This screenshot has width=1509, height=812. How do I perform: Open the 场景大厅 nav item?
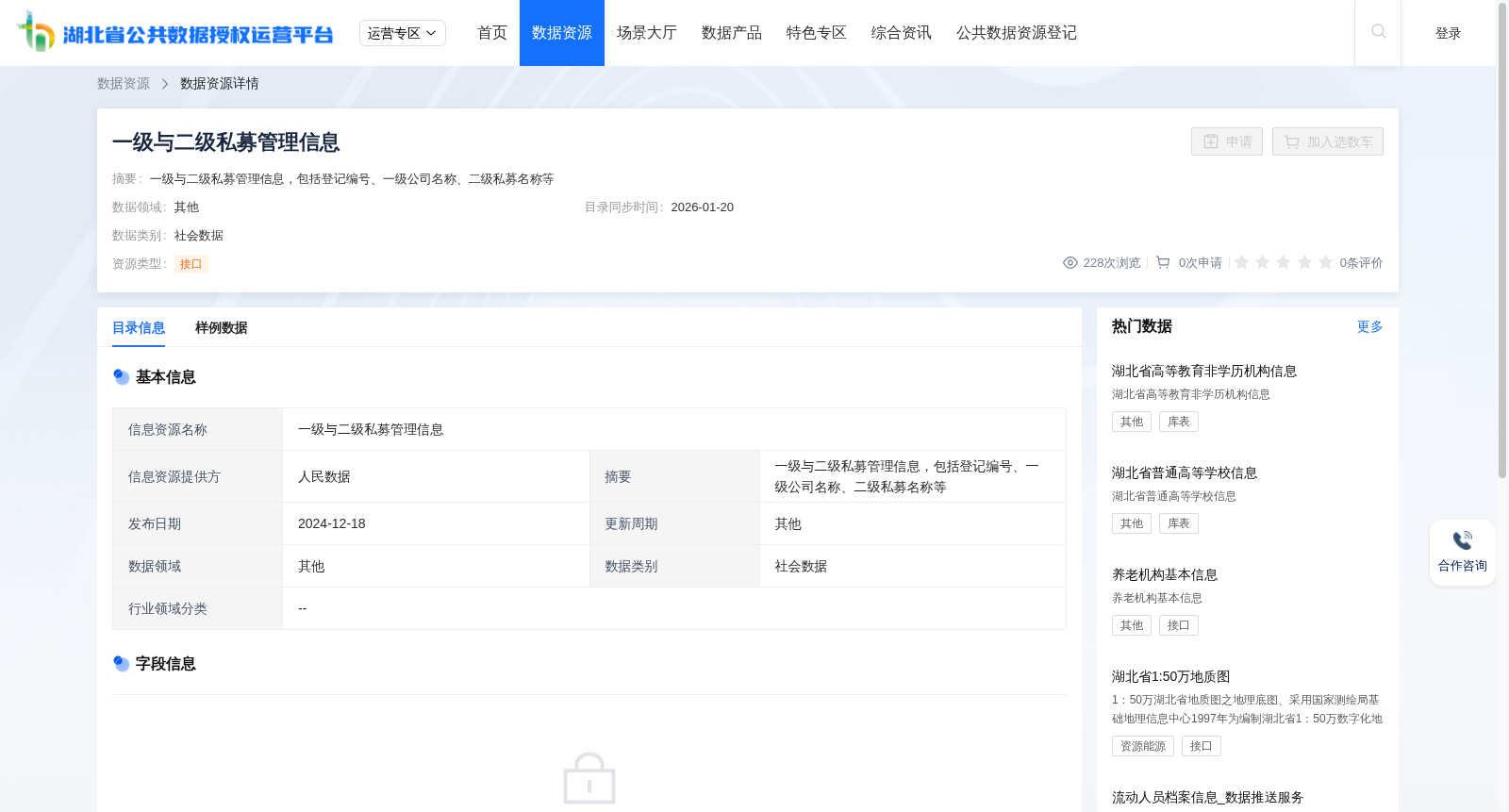(647, 33)
